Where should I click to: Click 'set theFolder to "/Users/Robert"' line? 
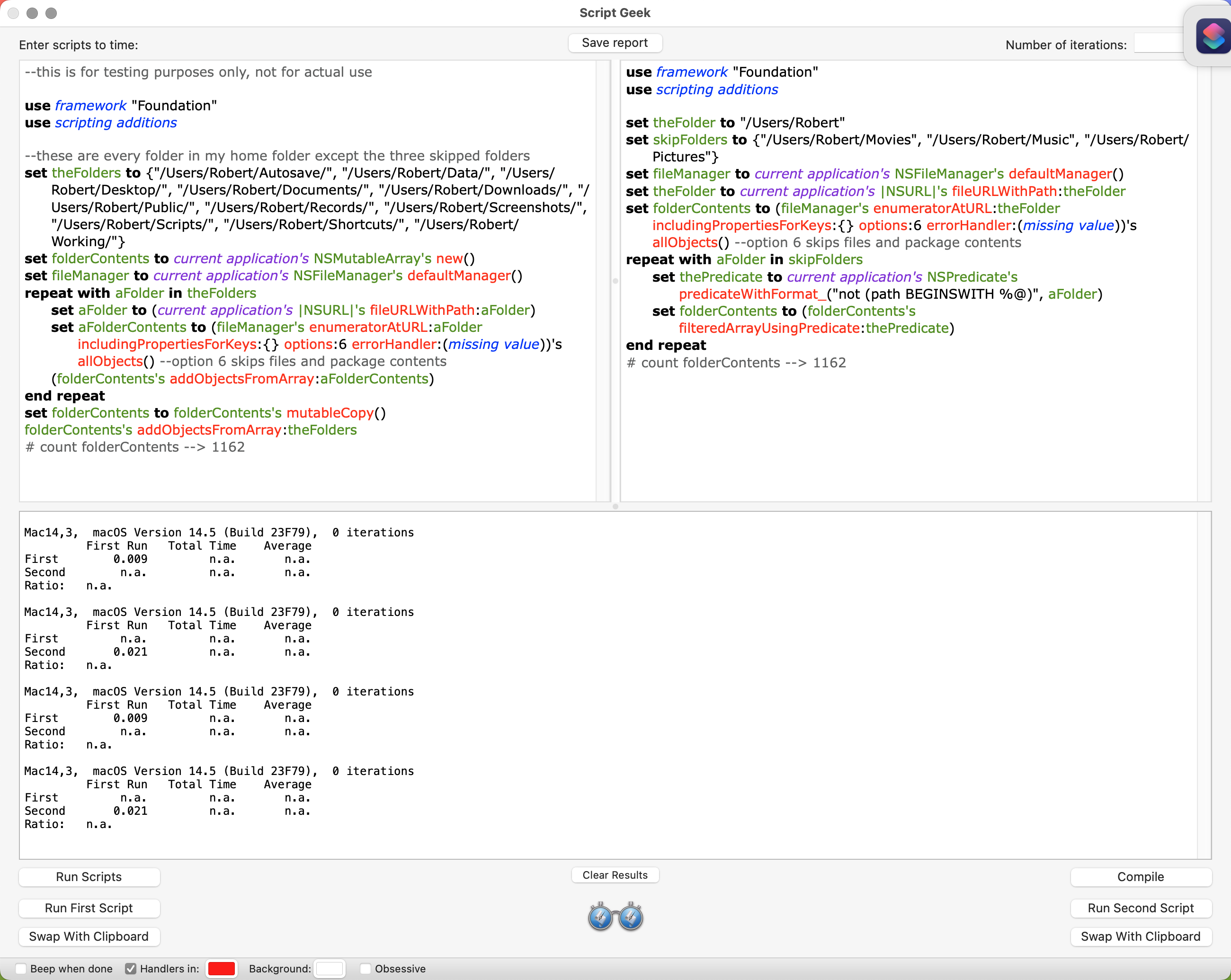(735, 123)
